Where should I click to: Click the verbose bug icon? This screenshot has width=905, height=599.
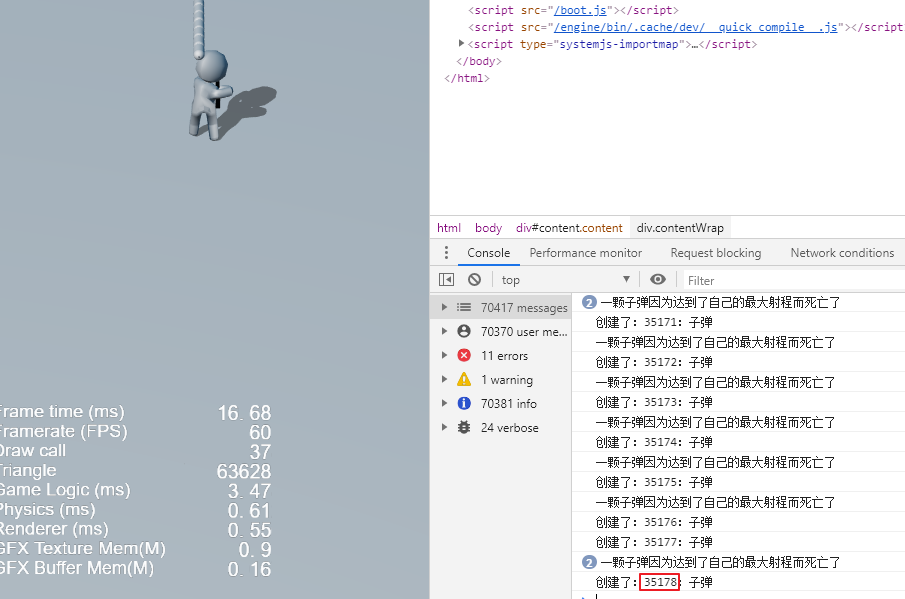[x=464, y=428]
